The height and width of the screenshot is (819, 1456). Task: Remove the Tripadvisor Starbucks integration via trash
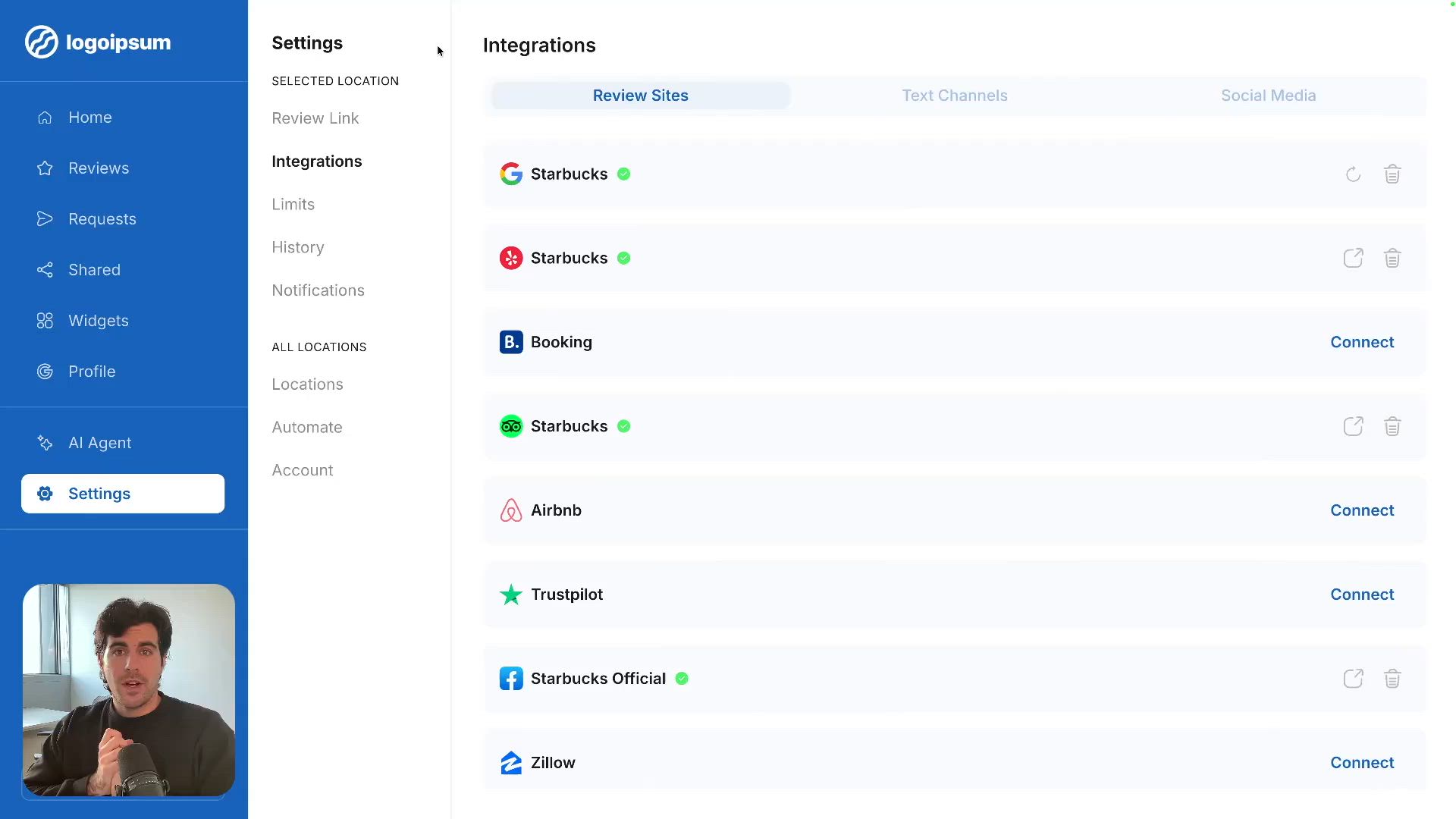pos(1392,426)
